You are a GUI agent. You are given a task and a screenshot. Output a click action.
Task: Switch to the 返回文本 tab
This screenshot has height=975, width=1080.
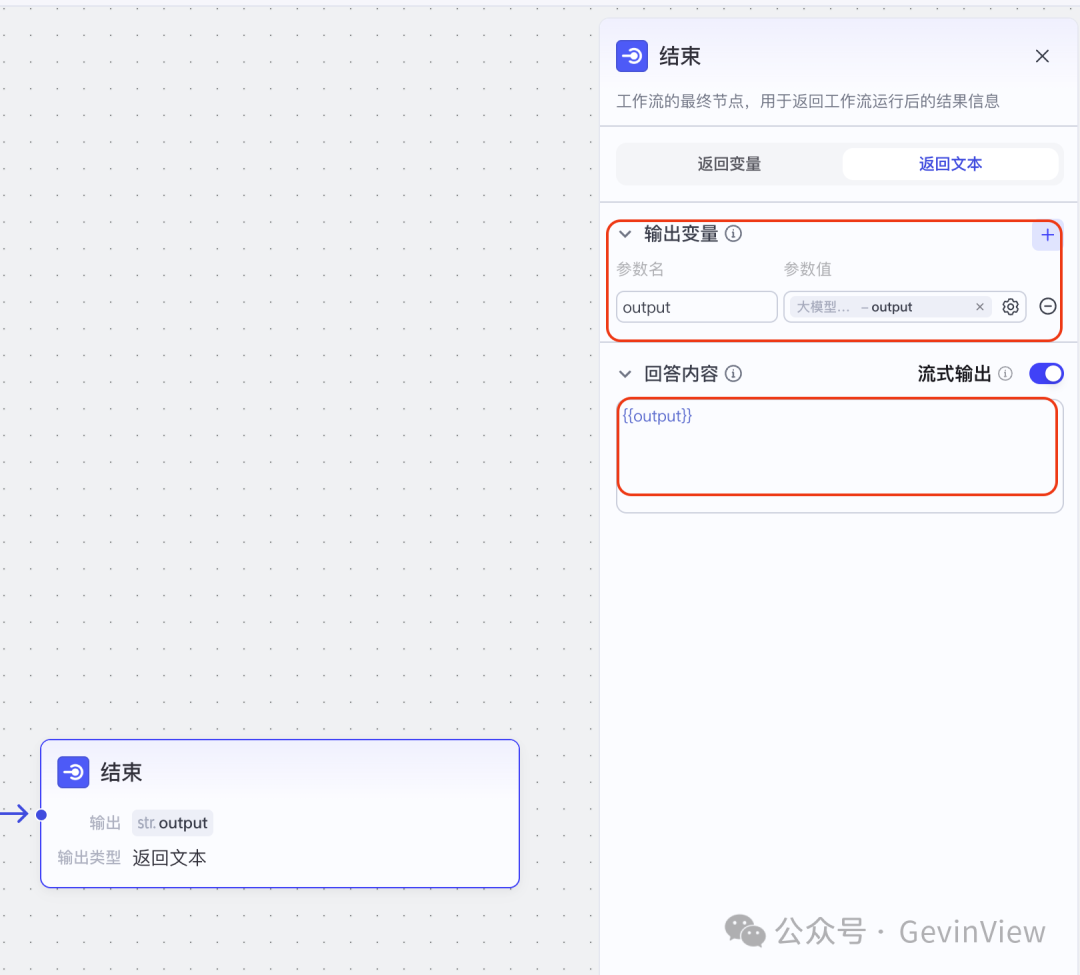point(950,164)
